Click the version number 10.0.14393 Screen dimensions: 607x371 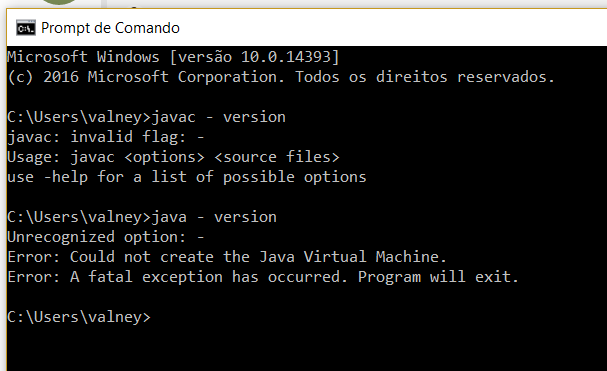click(285, 57)
